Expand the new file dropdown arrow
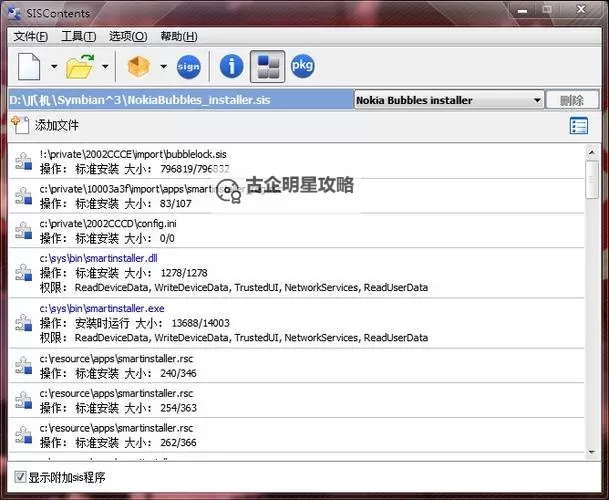The width and height of the screenshot is (609, 500). (x=54, y=68)
